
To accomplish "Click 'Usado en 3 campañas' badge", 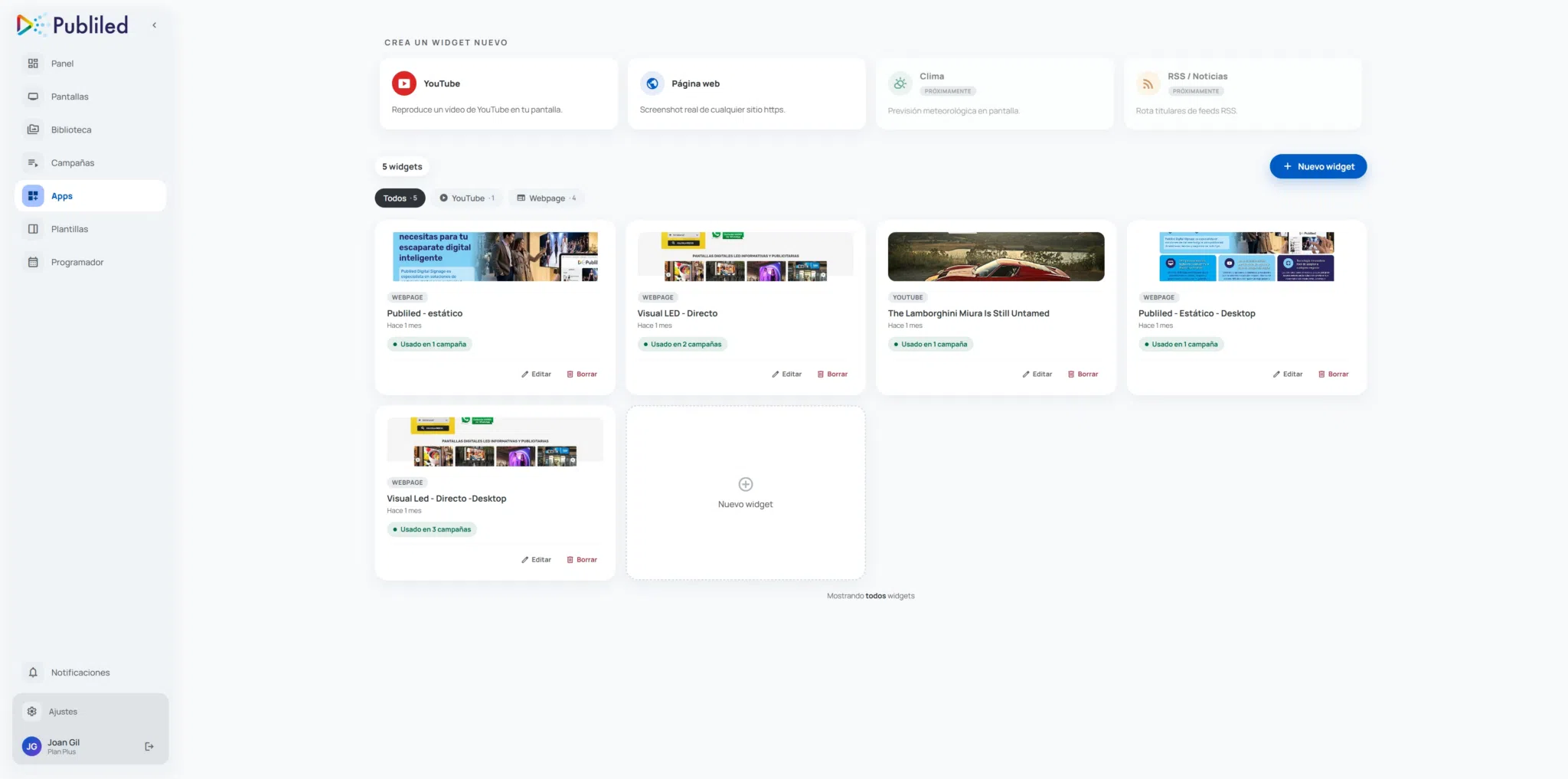I will pyautogui.click(x=432, y=529).
